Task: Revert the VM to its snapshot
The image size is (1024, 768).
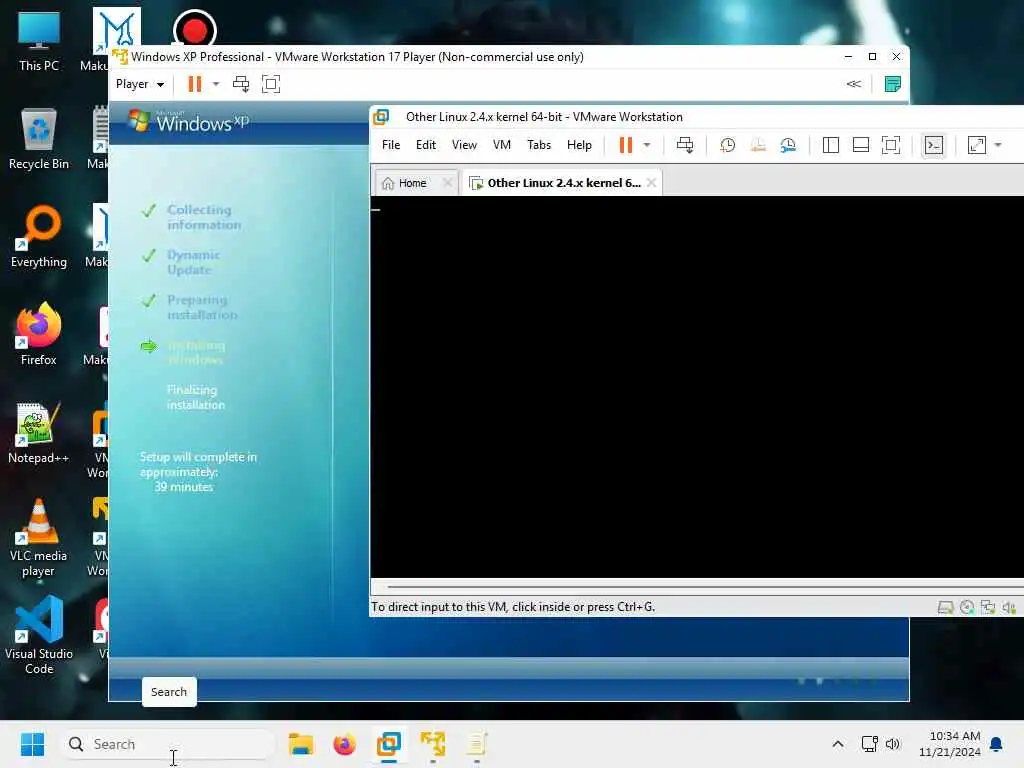Action: coord(758,145)
